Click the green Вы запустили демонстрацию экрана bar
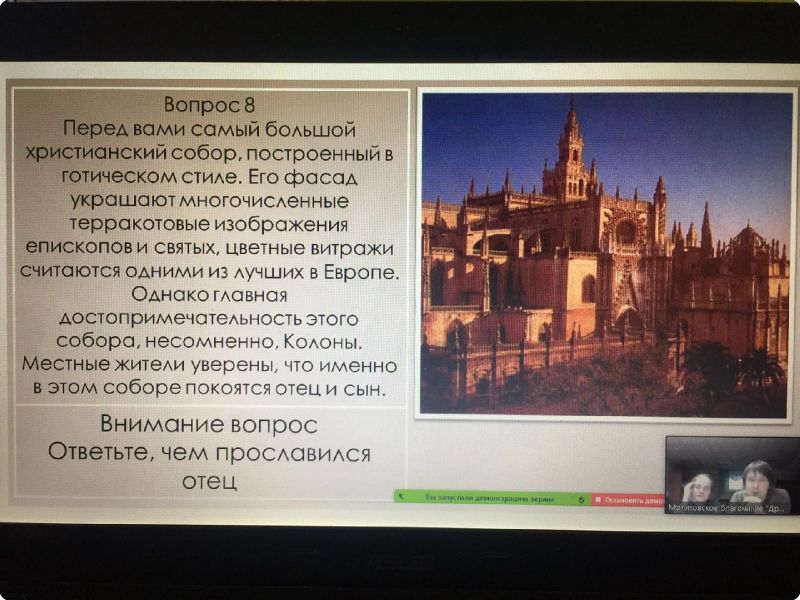 coord(490,497)
